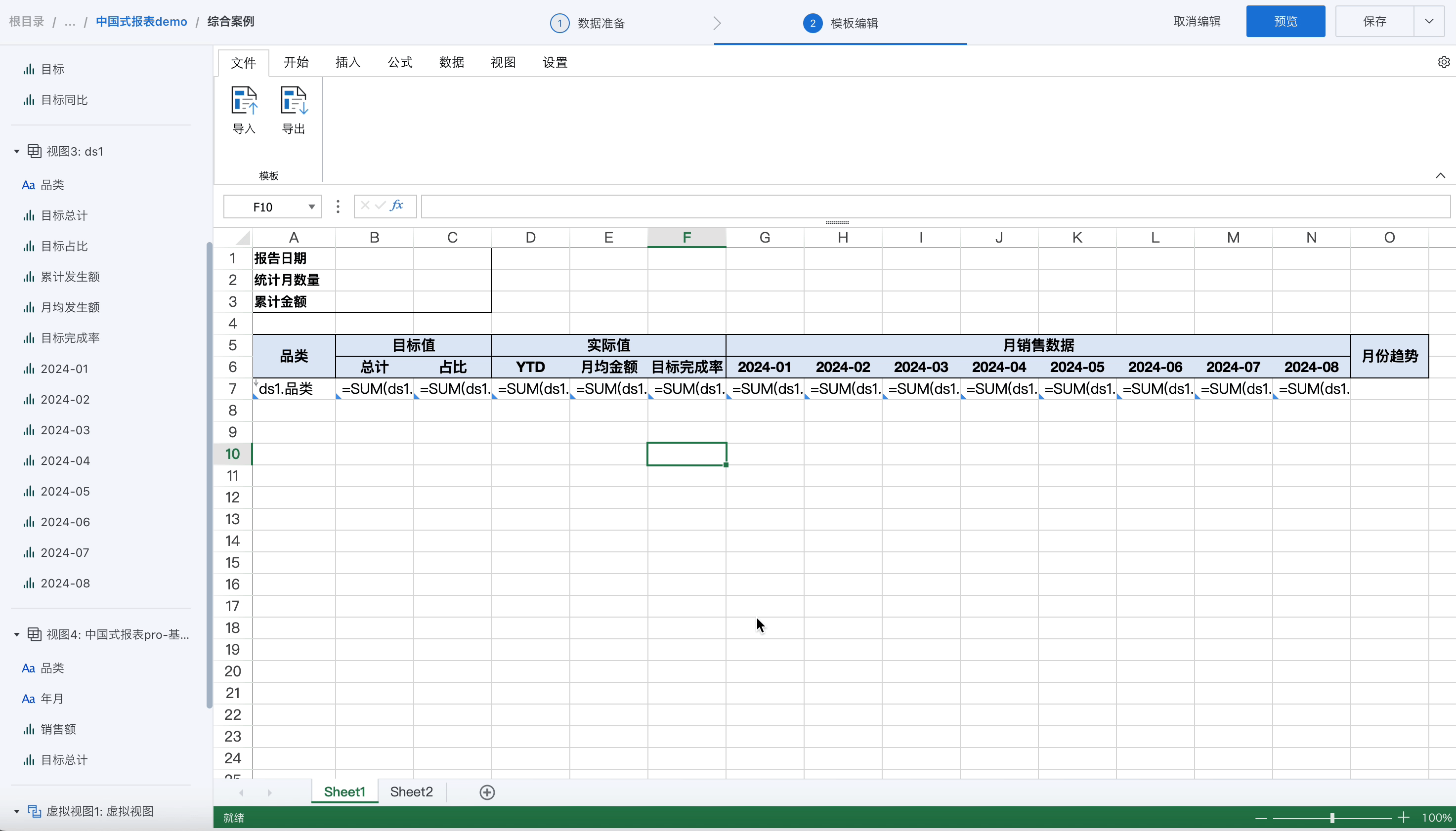
Task: Open the name box dropdown arrow
Action: click(312, 207)
